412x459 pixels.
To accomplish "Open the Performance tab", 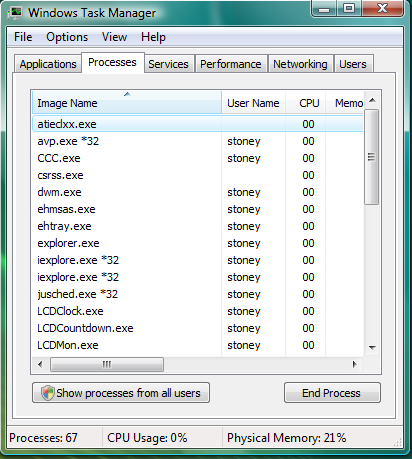I will [231, 64].
